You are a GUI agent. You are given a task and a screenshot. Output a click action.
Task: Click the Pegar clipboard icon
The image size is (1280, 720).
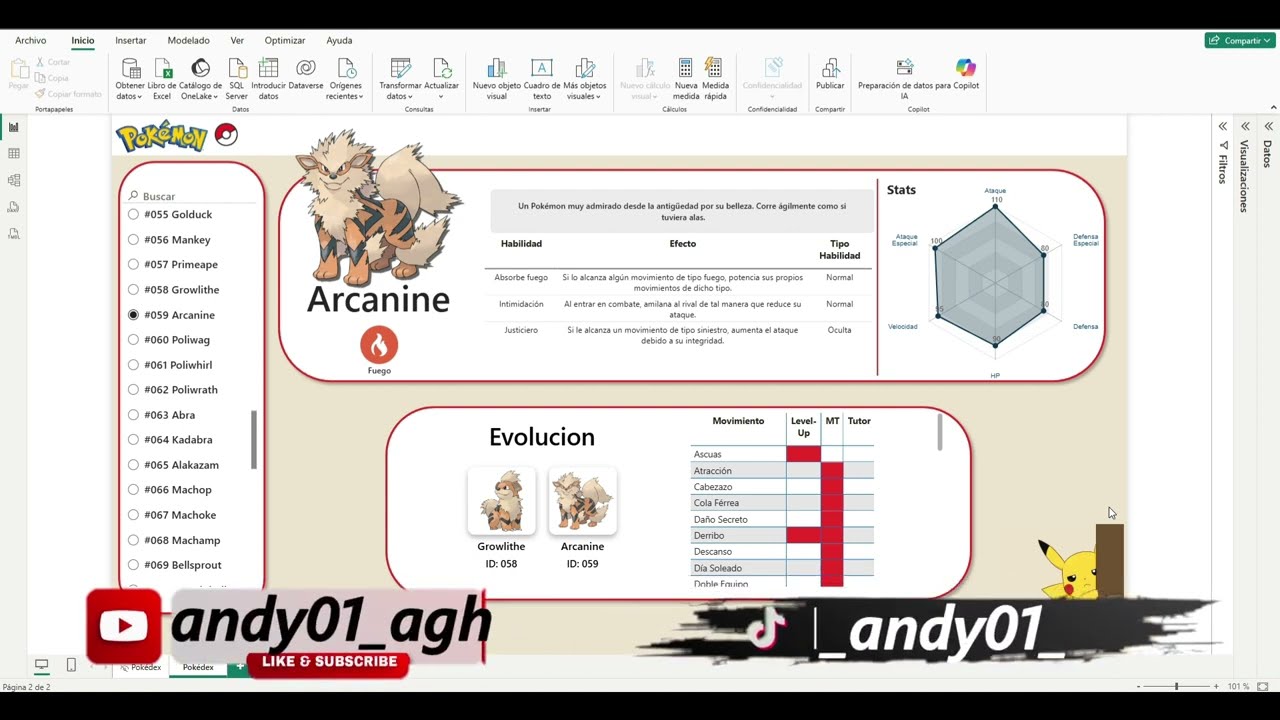pos(18,70)
